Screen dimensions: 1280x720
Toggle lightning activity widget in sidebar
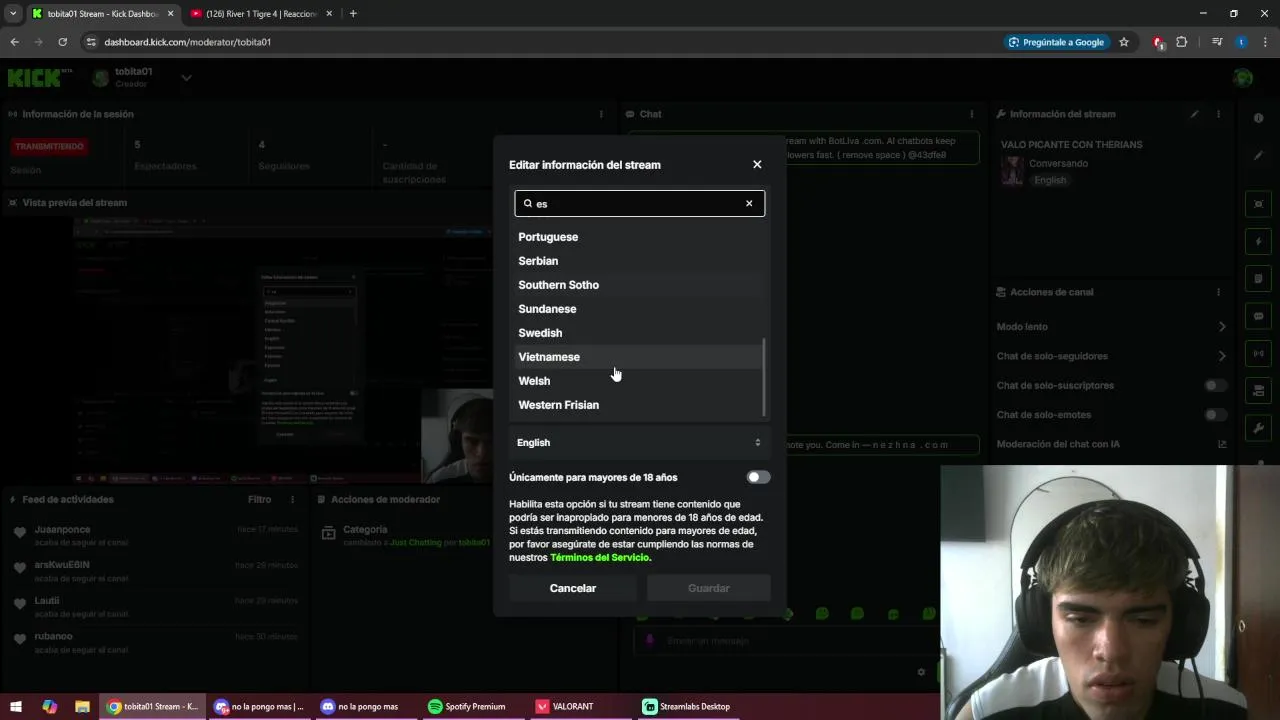(1259, 242)
